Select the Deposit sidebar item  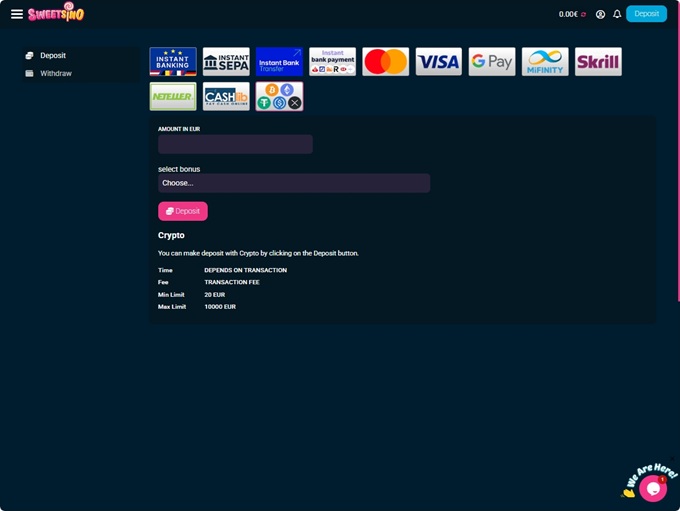coord(81,56)
